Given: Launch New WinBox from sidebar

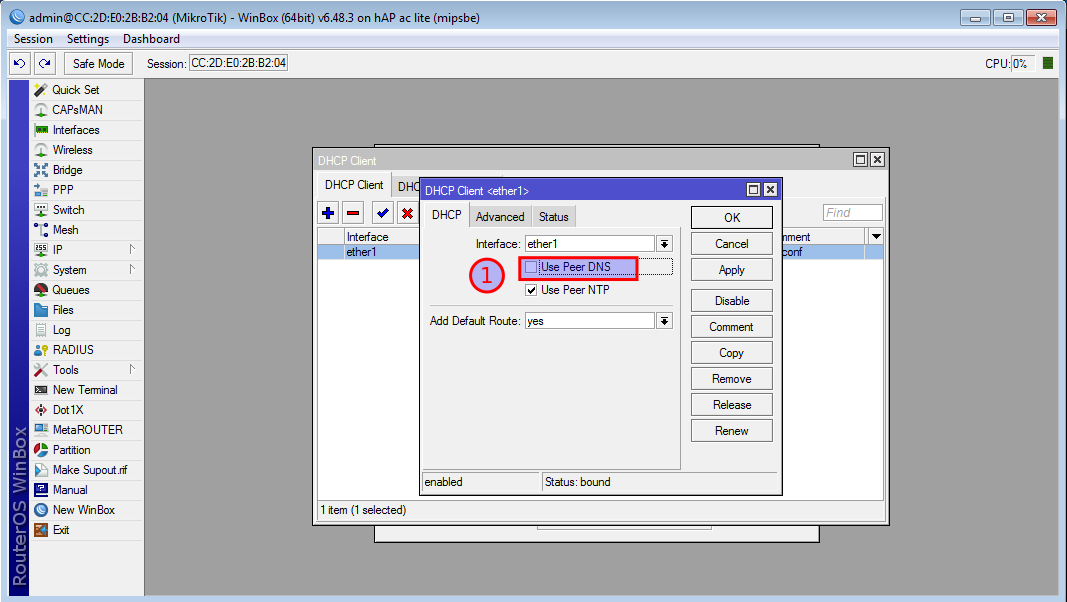Looking at the screenshot, I should [x=84, y=509].
